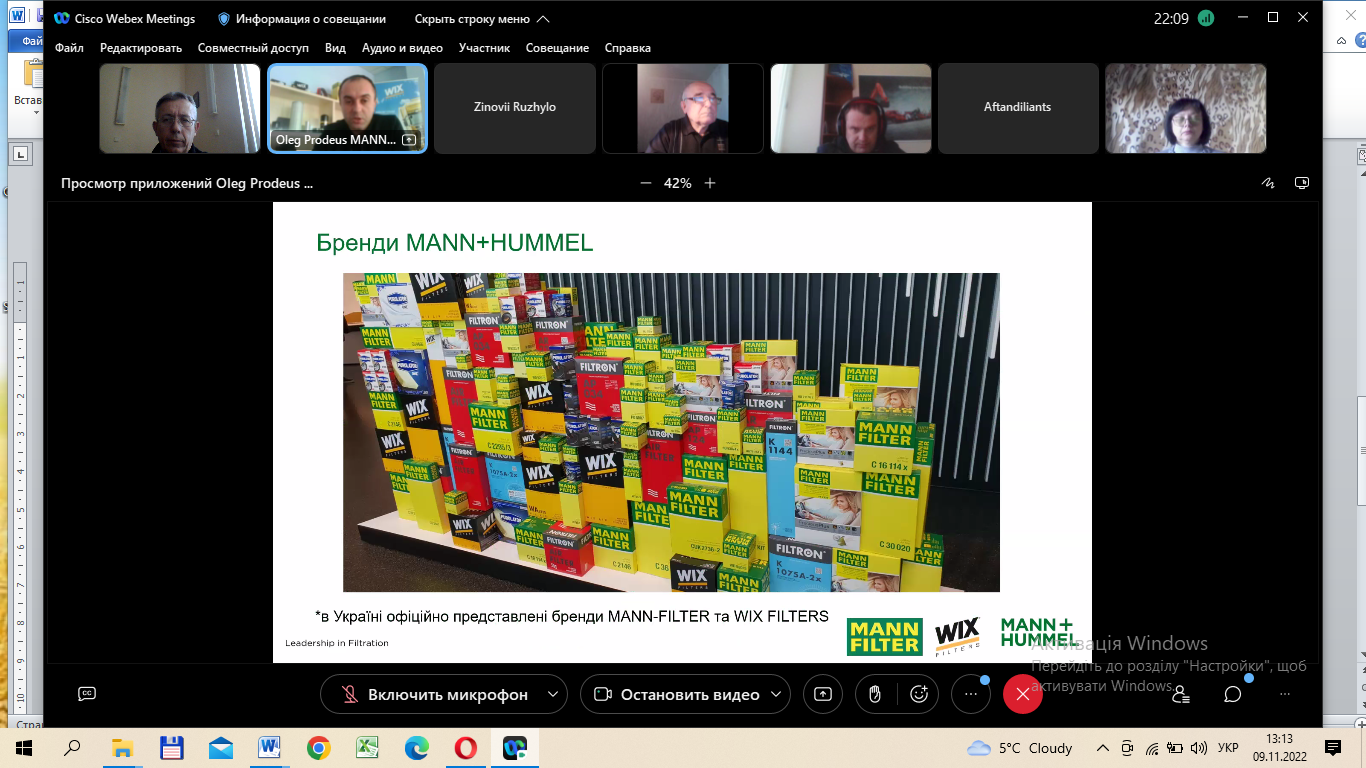The width and height of the screenshot is (1366, 768).
Task: Open the panel options ellipsis at bottom right
Action: click(1285, 694)
